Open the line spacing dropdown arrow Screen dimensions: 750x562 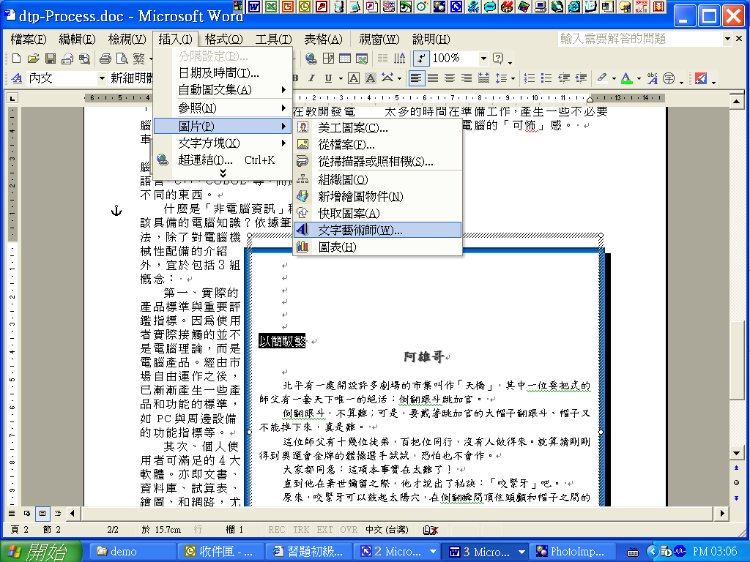click(x=513, y=78)
